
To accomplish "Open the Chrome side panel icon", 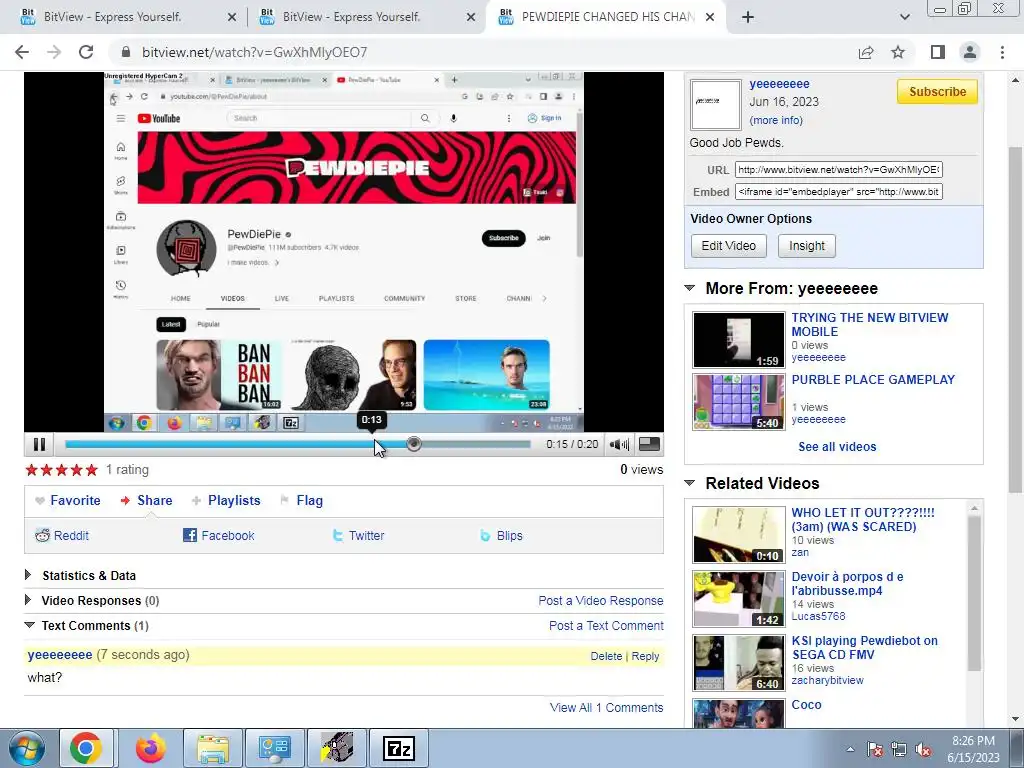I will 938,52.
